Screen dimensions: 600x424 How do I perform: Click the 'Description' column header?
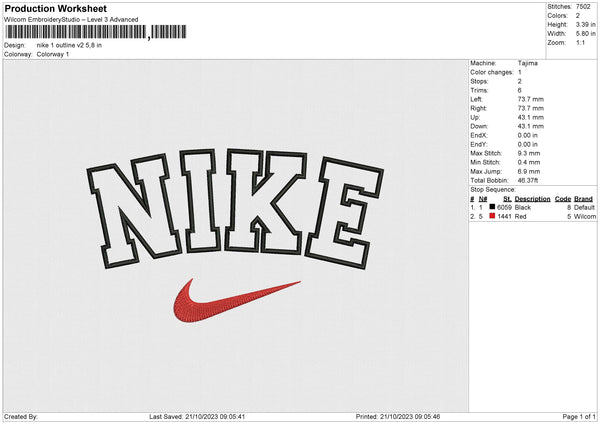pos(532,199)
